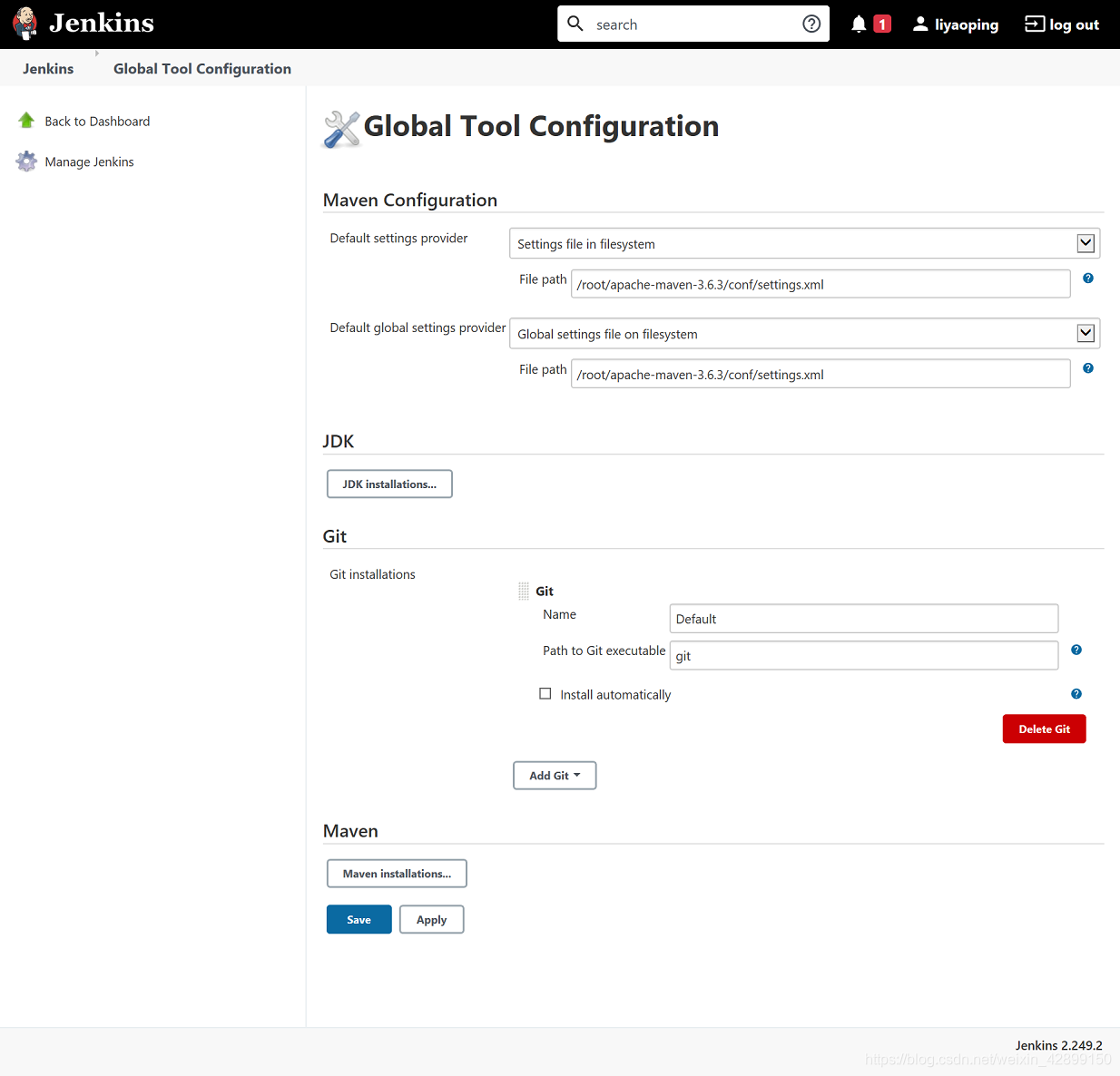Click Default settings File path field

820,284
